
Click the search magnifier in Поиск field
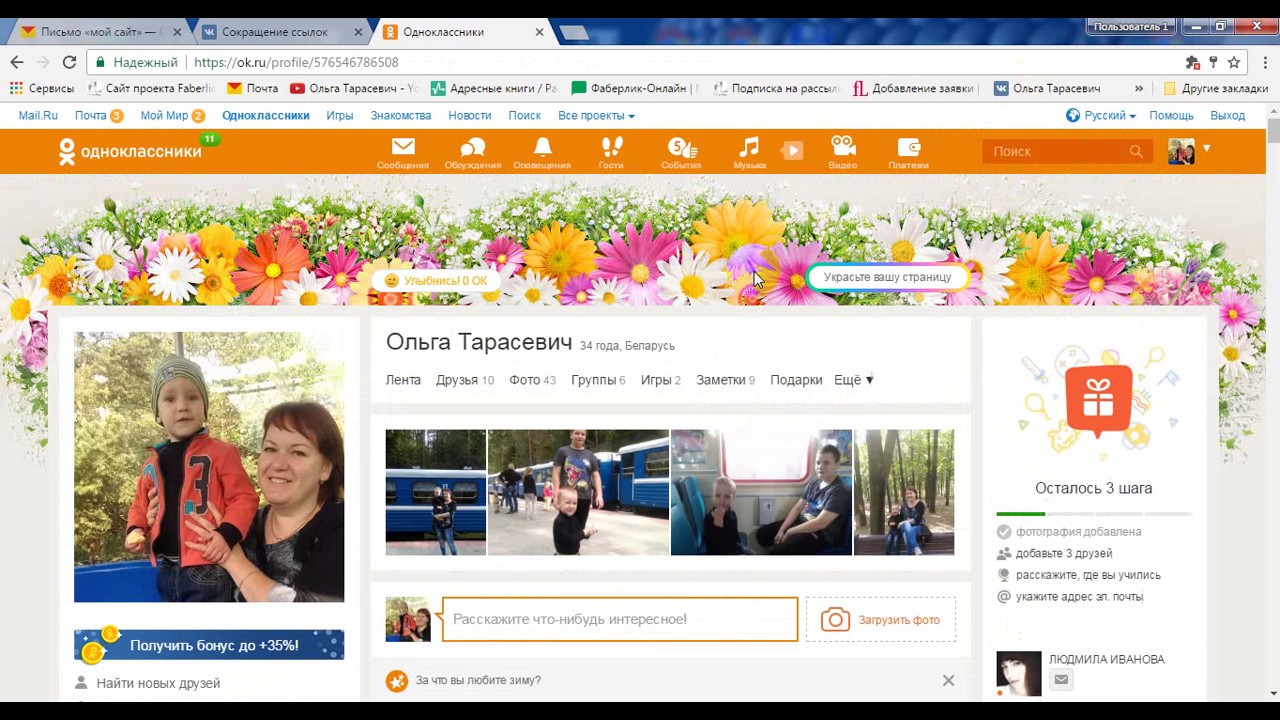click(x=1135, y=151)
